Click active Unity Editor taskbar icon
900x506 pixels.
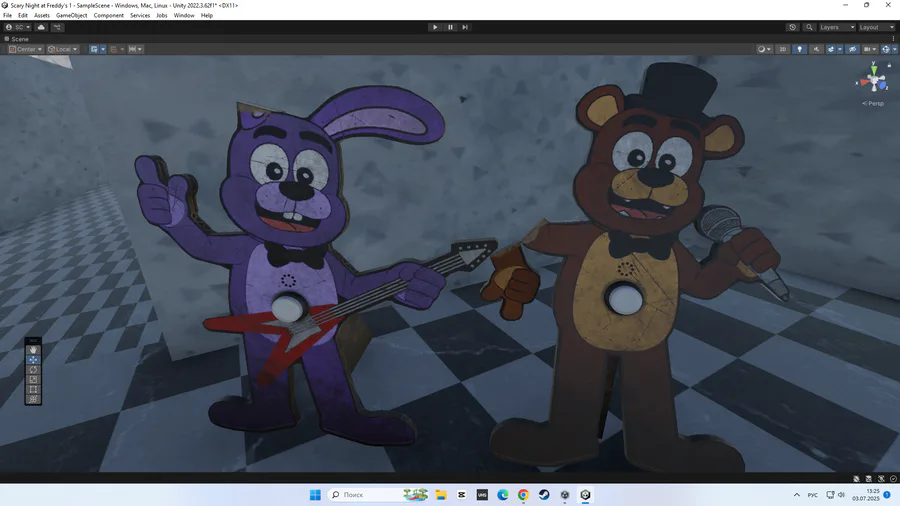coord(585,495)
